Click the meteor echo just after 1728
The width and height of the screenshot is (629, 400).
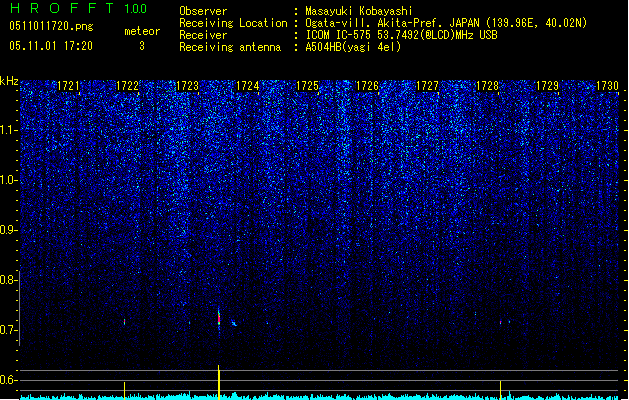[501, 322]
